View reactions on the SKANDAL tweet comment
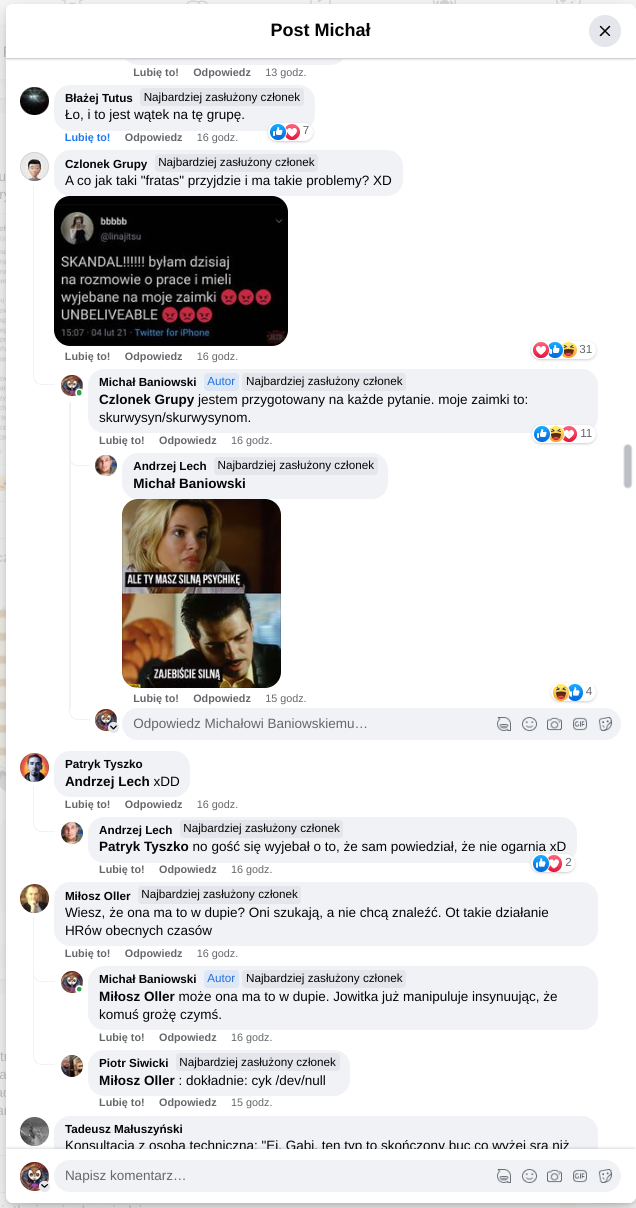636x1208 pixels. 563,350
